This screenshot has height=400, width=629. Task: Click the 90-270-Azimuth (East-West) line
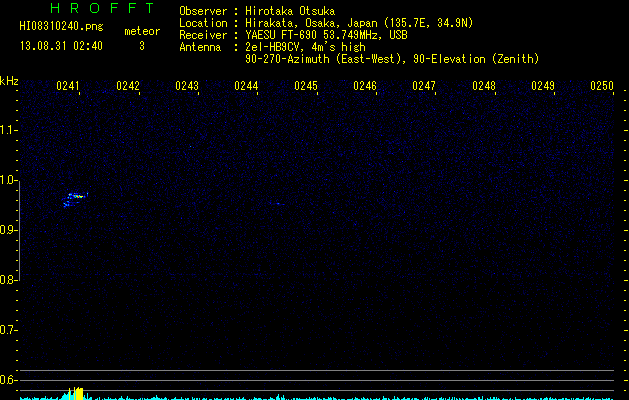(x=392, y=59)
